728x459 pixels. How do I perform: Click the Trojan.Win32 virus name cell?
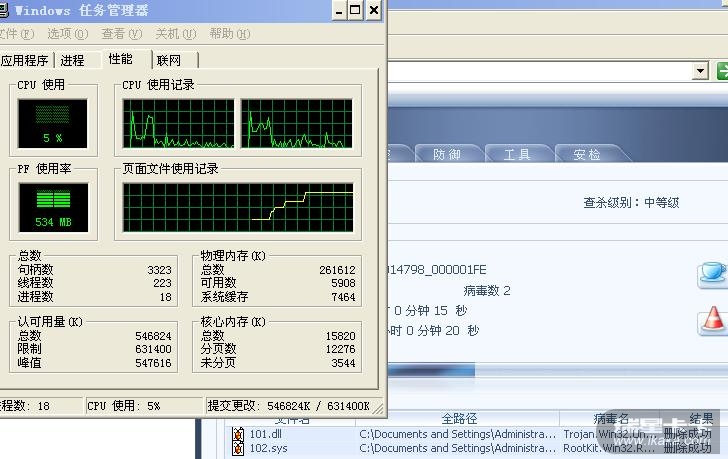[609, 434]
